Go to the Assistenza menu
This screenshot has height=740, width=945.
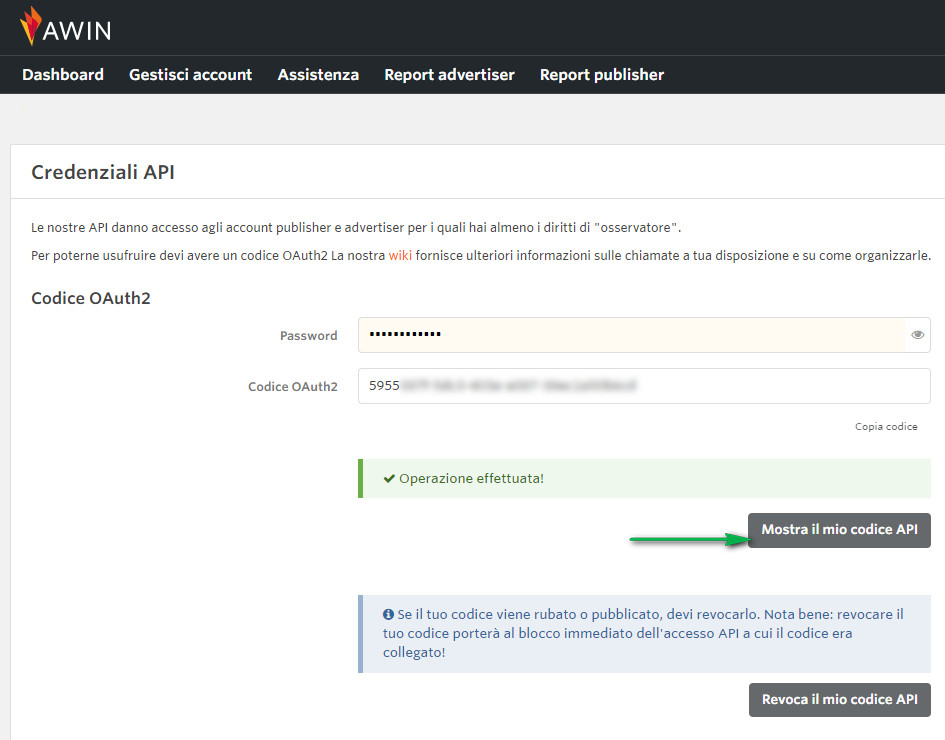[x=318, y=74]
